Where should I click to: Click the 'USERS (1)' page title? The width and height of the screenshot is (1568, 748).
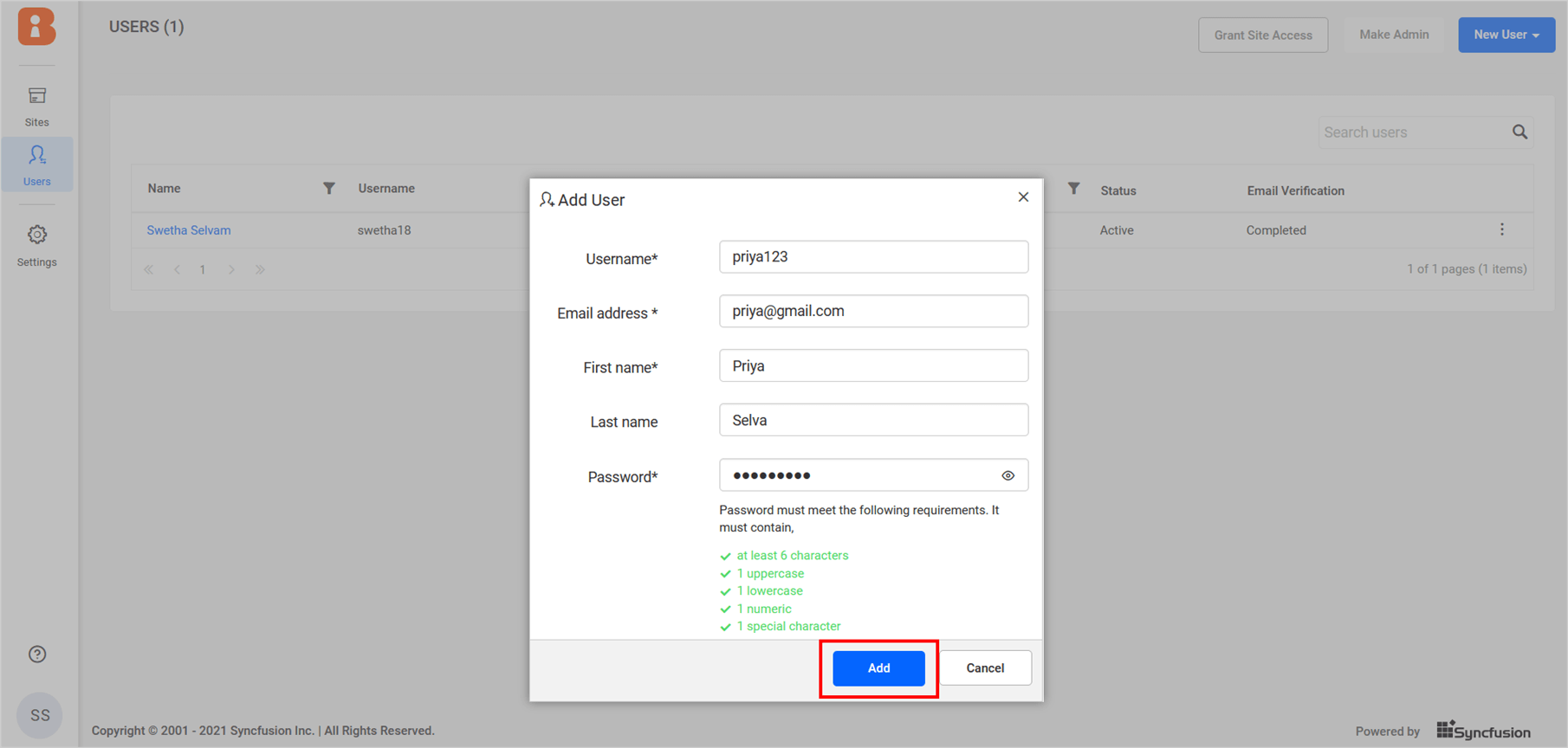[146, 27]
